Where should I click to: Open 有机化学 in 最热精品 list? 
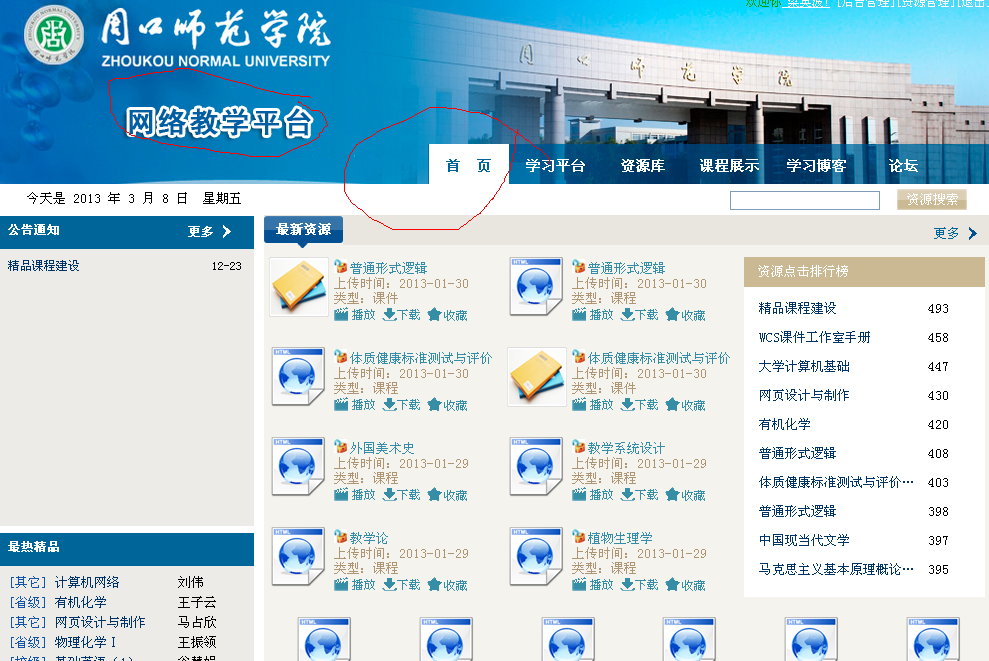click(x=80, y=602)
